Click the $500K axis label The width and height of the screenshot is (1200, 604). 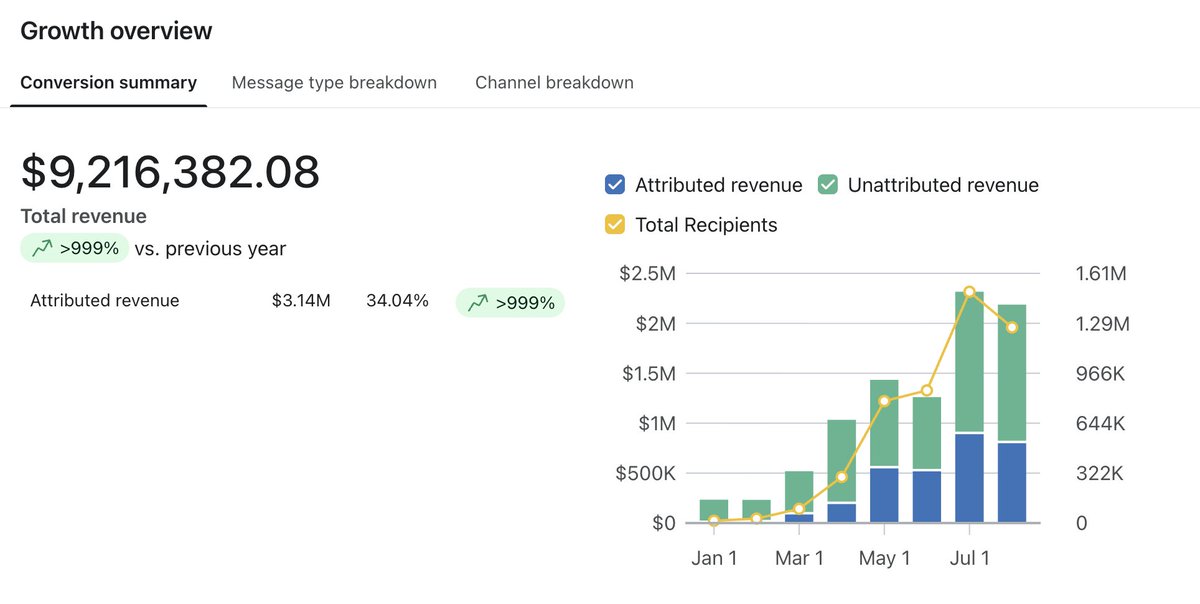[646, 473]
